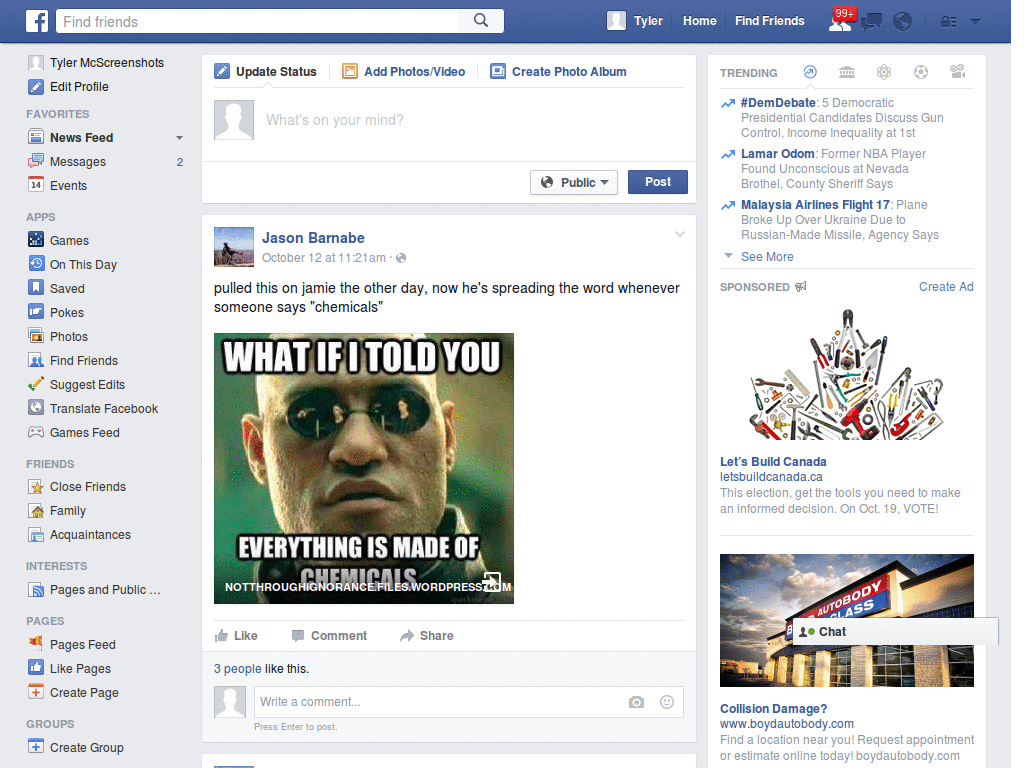Image resolution: width=1024 pixels, height=768 pixels.
Task: Open the News Feed sort dropdown arrow
Action: 179,138
